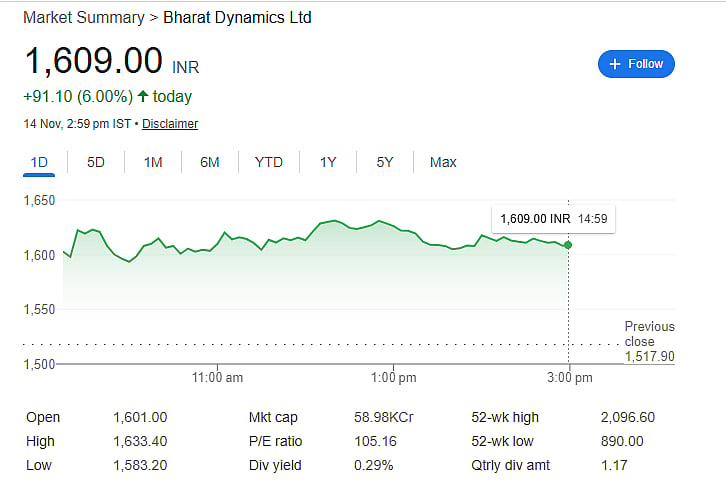View the 1Y chart range
Viewport: 726px width, 495px height.
(328, 162)
